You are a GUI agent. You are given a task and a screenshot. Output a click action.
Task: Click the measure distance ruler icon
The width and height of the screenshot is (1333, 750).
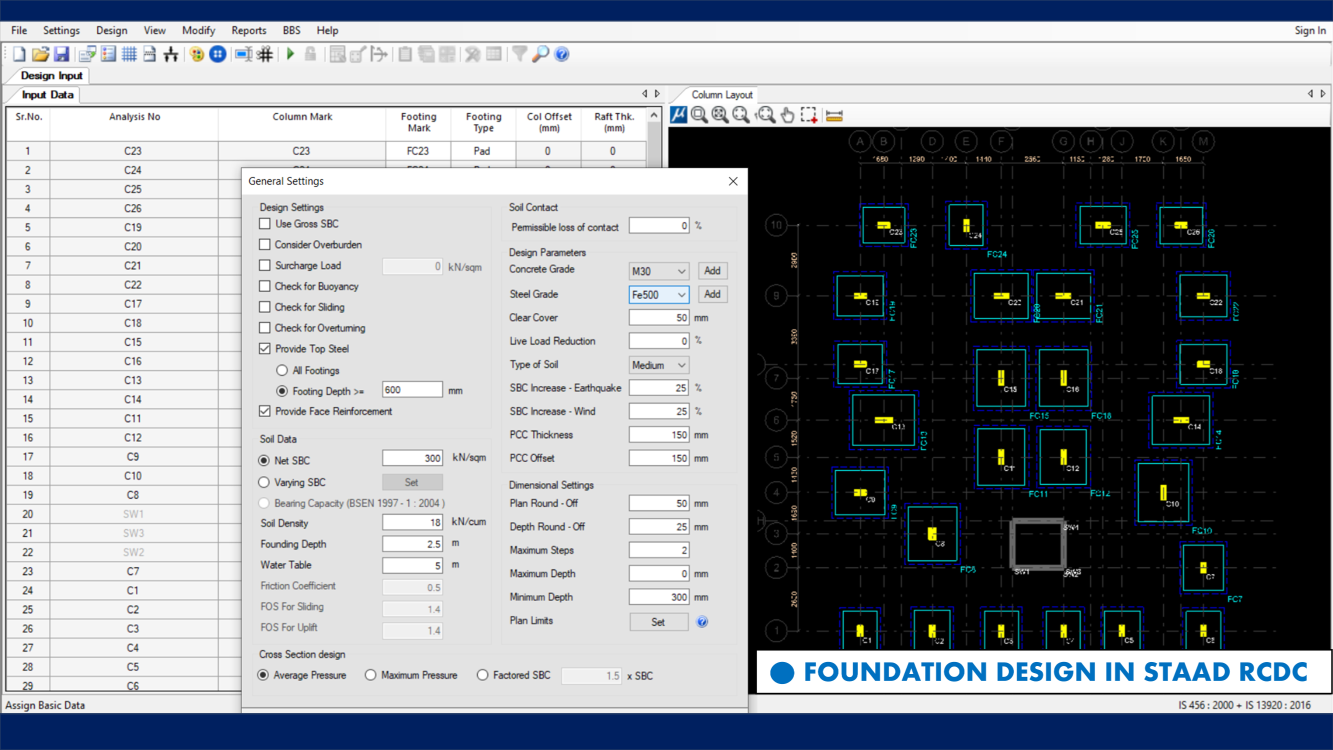pos(834,115)
